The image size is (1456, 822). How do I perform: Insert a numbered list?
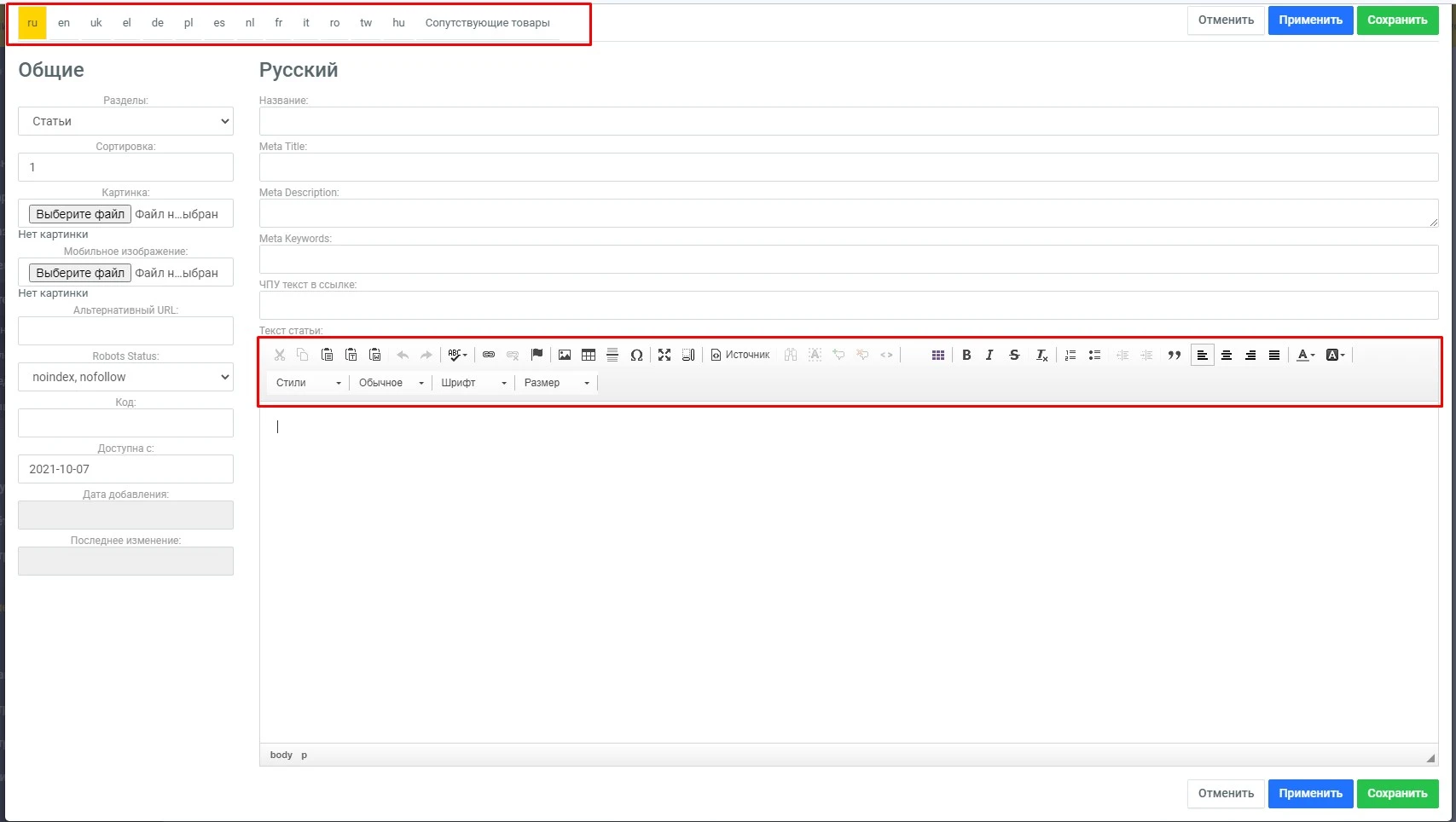point(1070,355)
